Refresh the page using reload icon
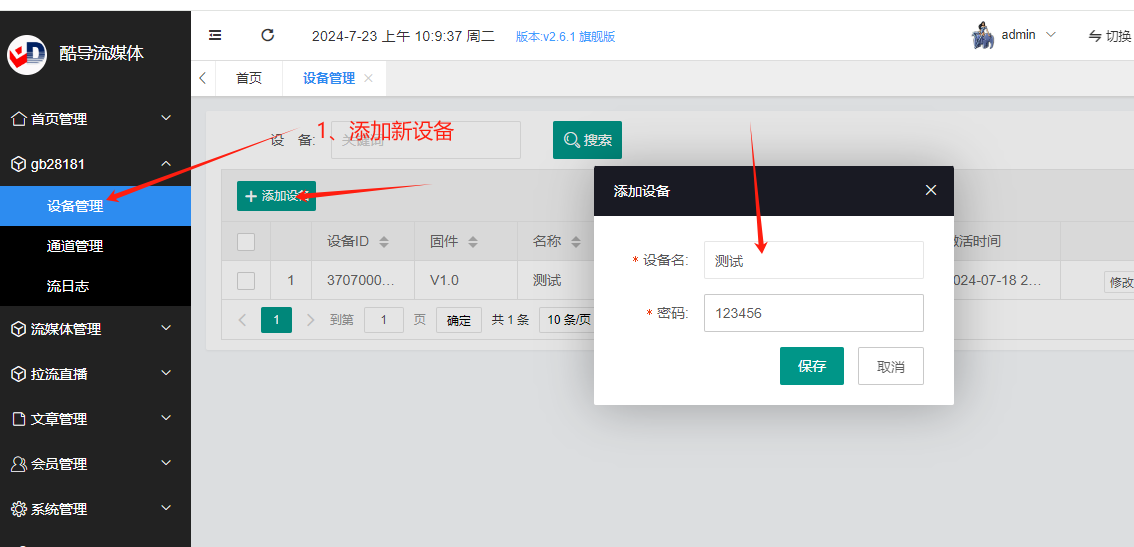Viewport: 1134px width, 547px height. click(268, 35)
